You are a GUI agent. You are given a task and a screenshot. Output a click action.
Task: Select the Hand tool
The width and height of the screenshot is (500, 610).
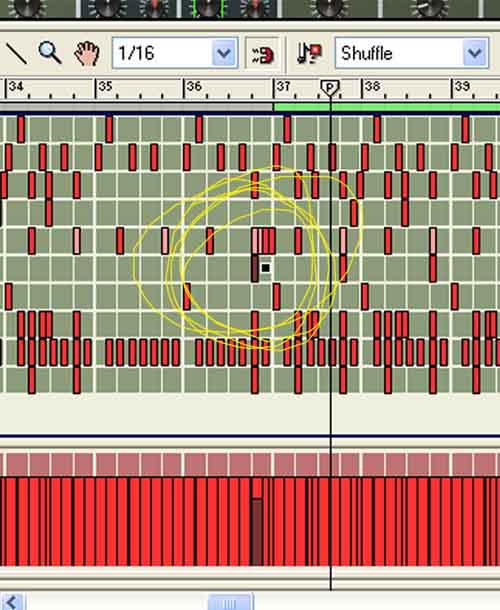click(87, 53)
